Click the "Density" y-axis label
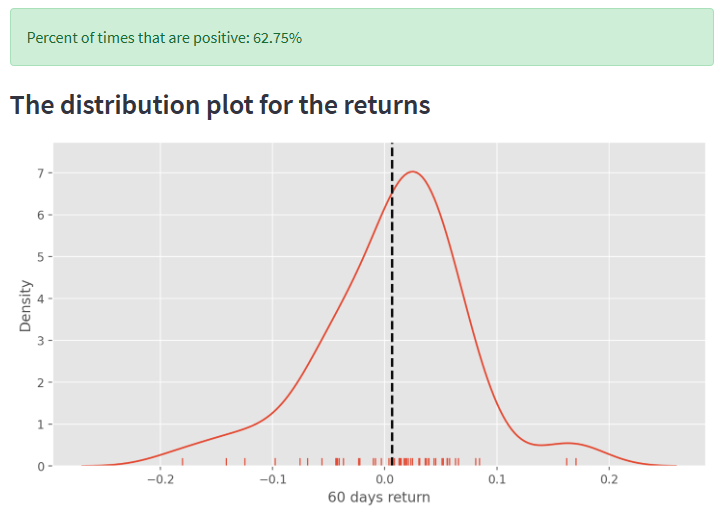 point(26,305)
